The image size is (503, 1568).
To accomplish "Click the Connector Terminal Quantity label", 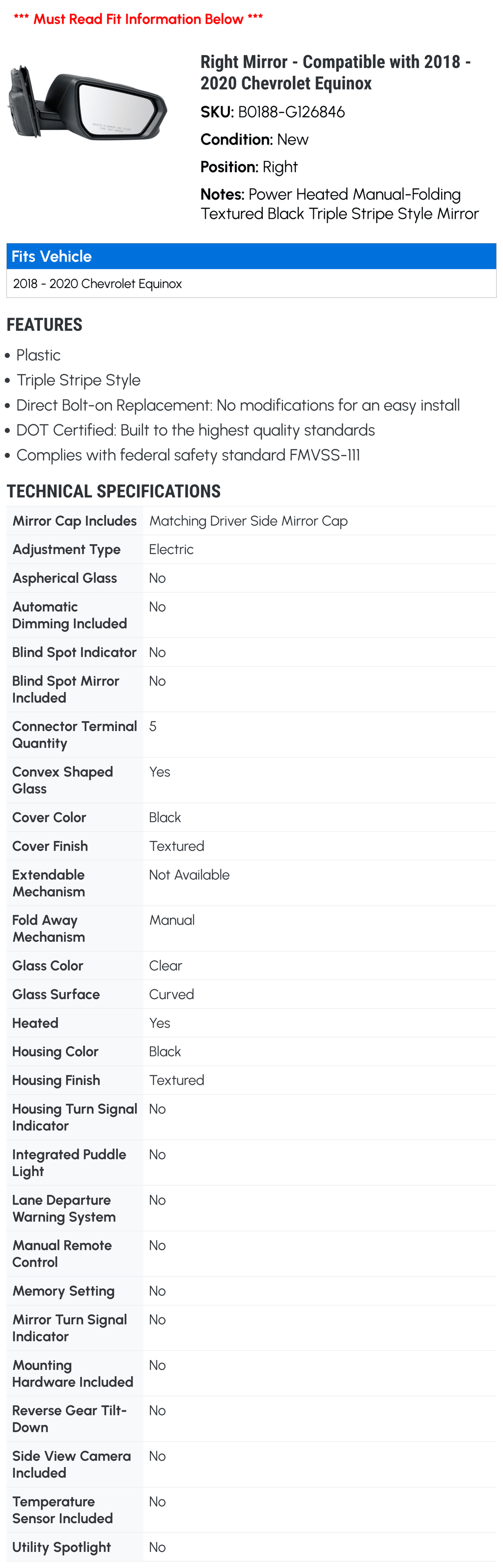I will click(x=74, y=735).
